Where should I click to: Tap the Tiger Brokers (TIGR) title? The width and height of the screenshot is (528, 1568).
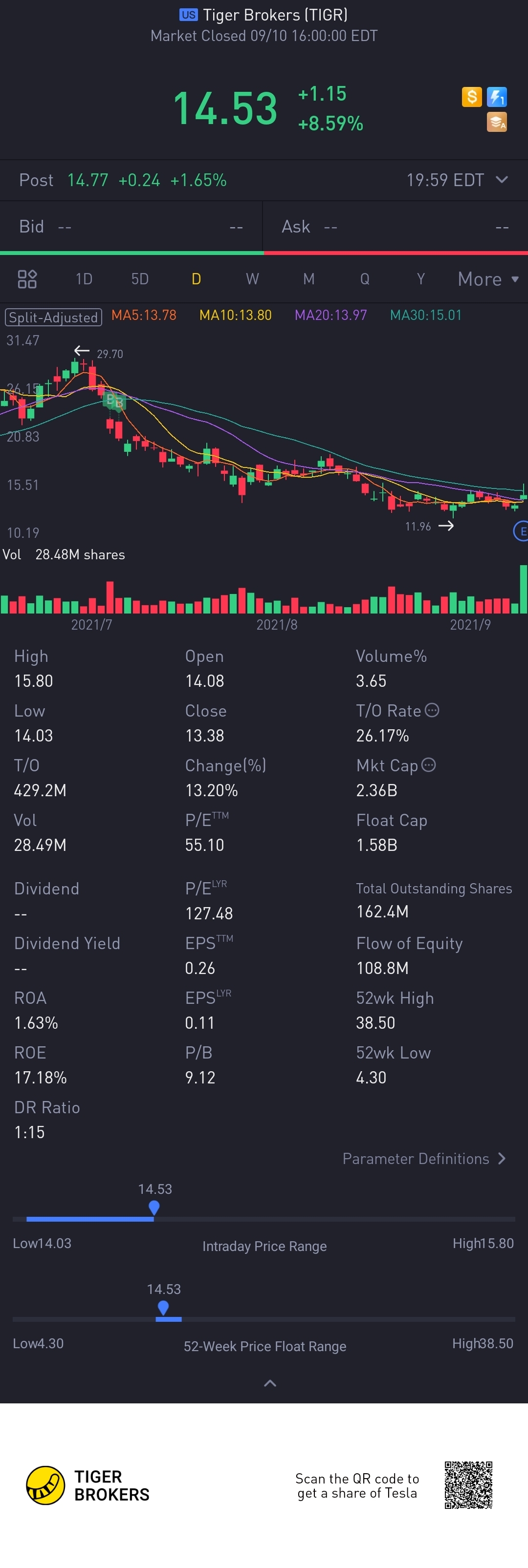(x=275, y=15)
